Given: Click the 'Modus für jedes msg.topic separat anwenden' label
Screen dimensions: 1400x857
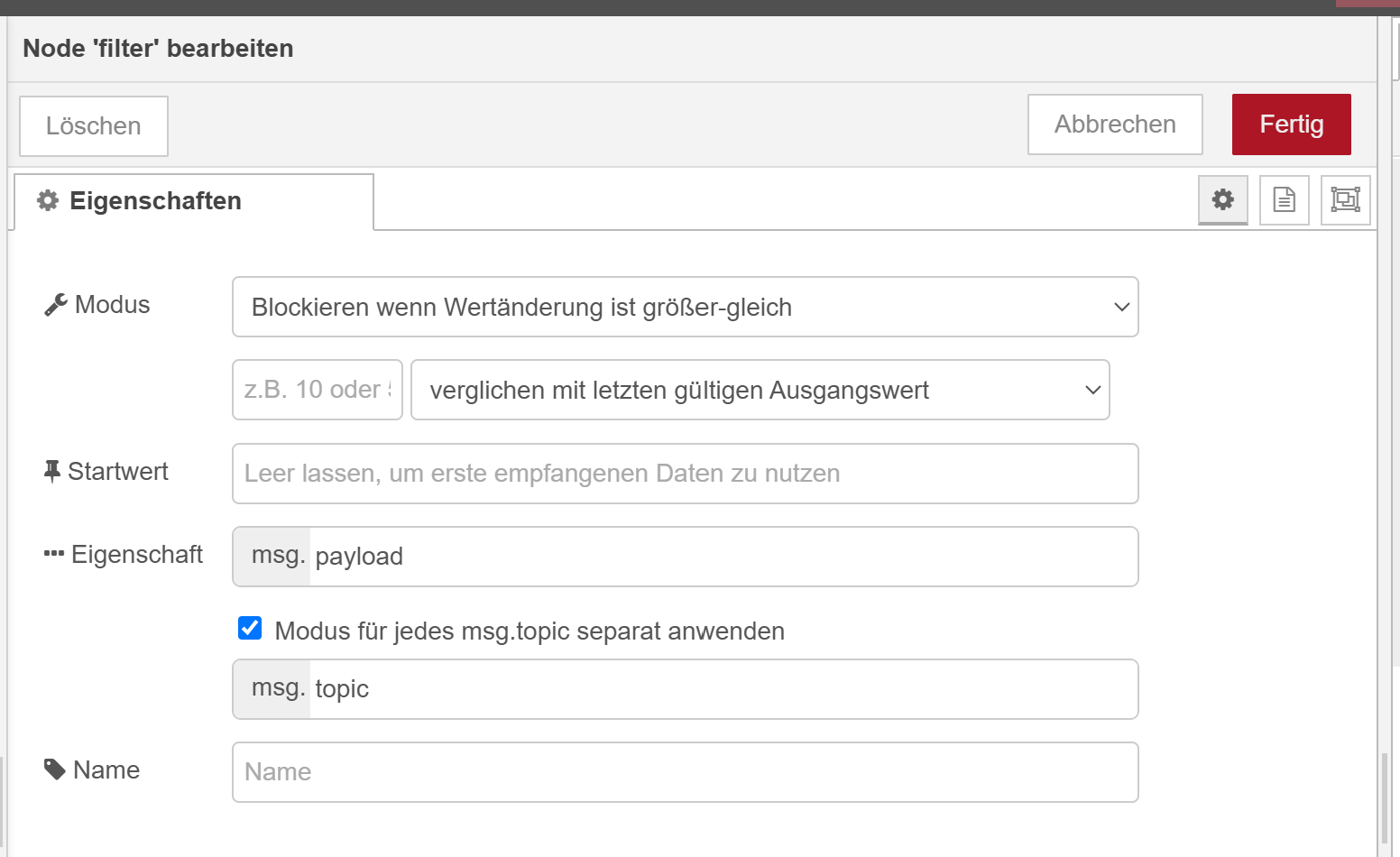Looking at the screenshot, I should coord(530,631).
